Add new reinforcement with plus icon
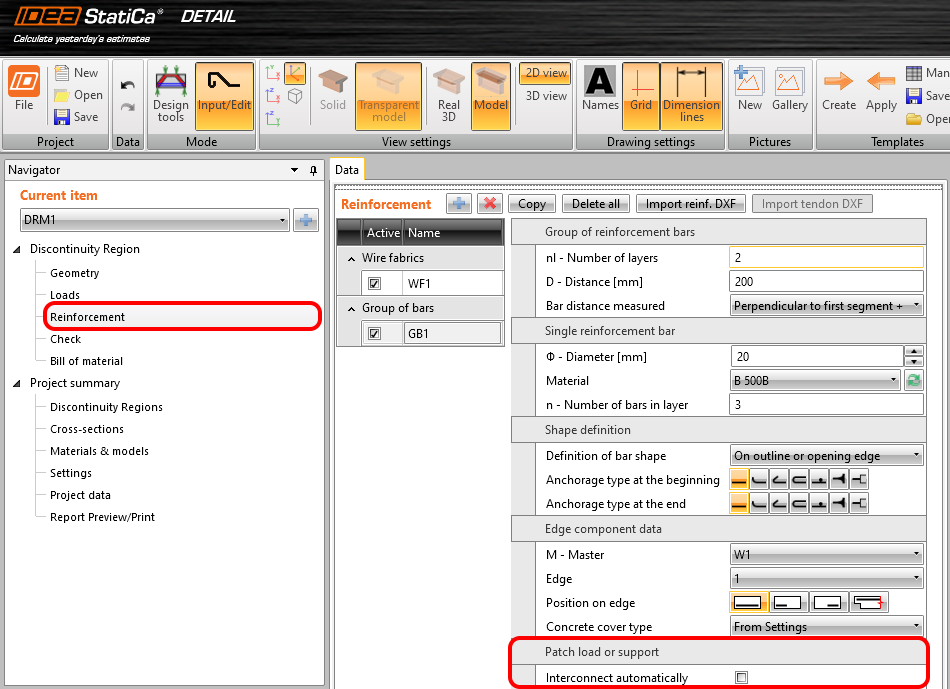Image resolution: width=950 pixels, height=689 pixels. point(459,204)
